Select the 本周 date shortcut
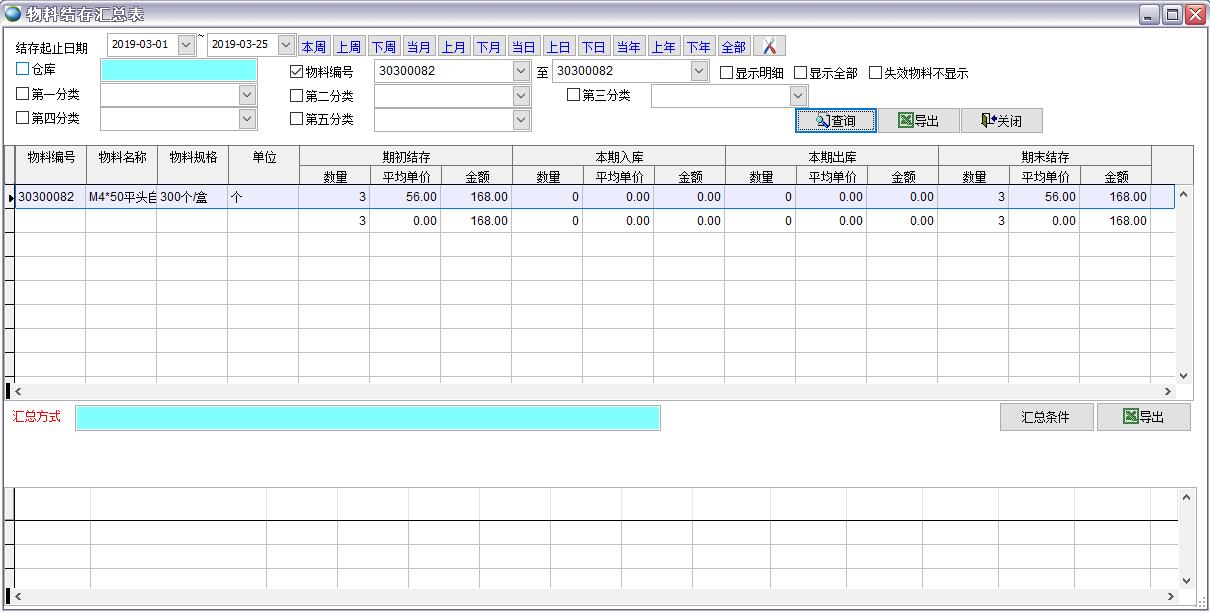This screenshot has height=613, width=1210. point(314,47)
